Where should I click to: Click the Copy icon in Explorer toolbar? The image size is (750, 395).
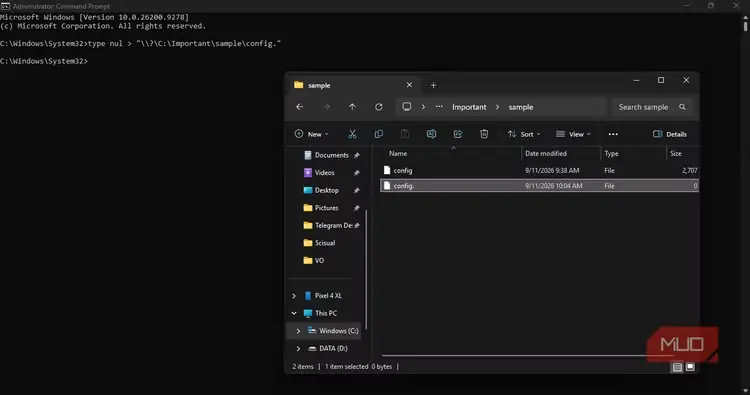[379, 134]
